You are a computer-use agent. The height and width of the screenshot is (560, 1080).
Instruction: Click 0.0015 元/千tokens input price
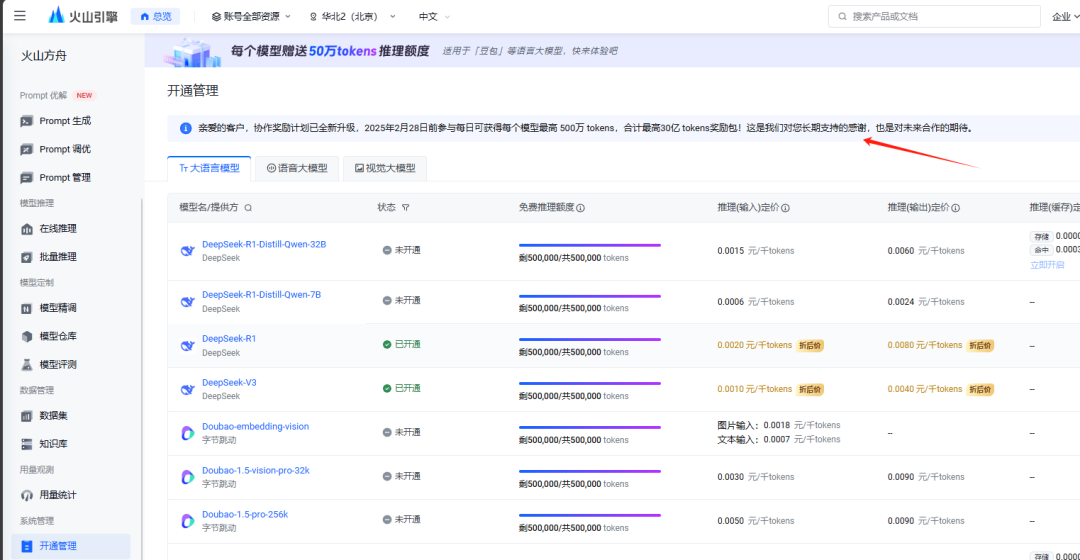click(x=756, y=251)
